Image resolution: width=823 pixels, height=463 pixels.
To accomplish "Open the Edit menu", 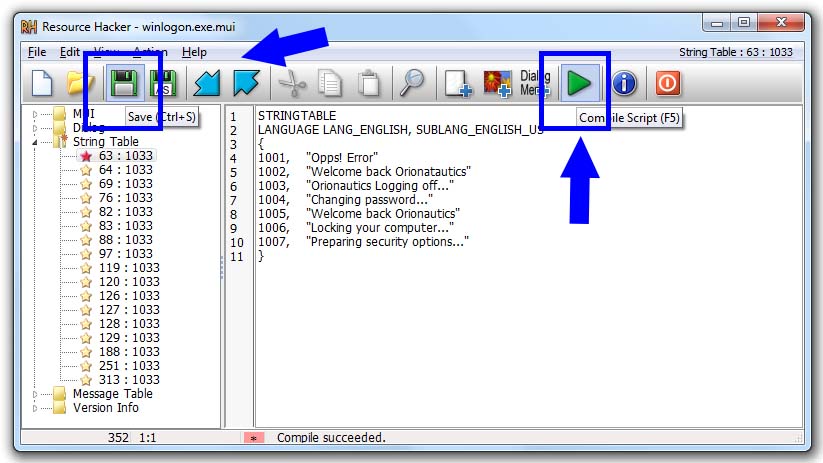I will coord(69,52).
